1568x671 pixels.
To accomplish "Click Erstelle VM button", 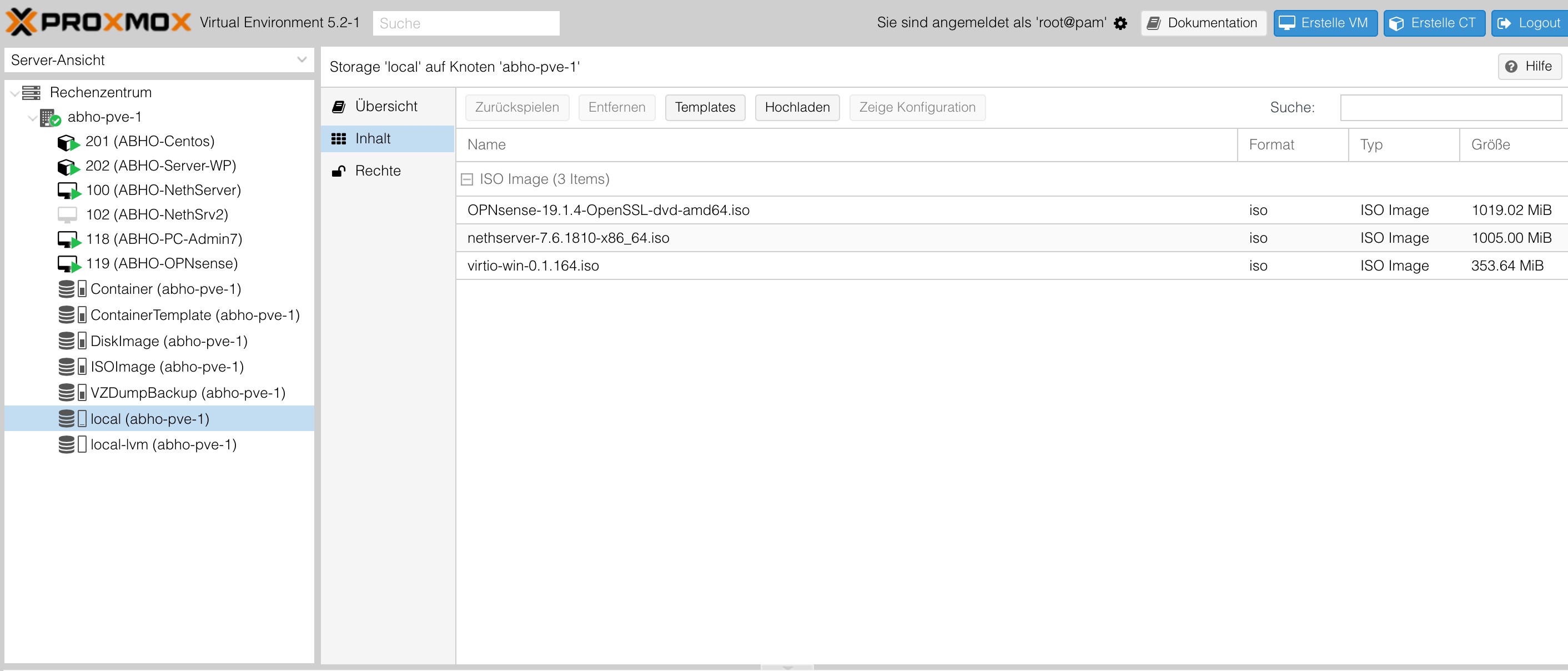I will pyautogui.click(x=1325, y=23).
